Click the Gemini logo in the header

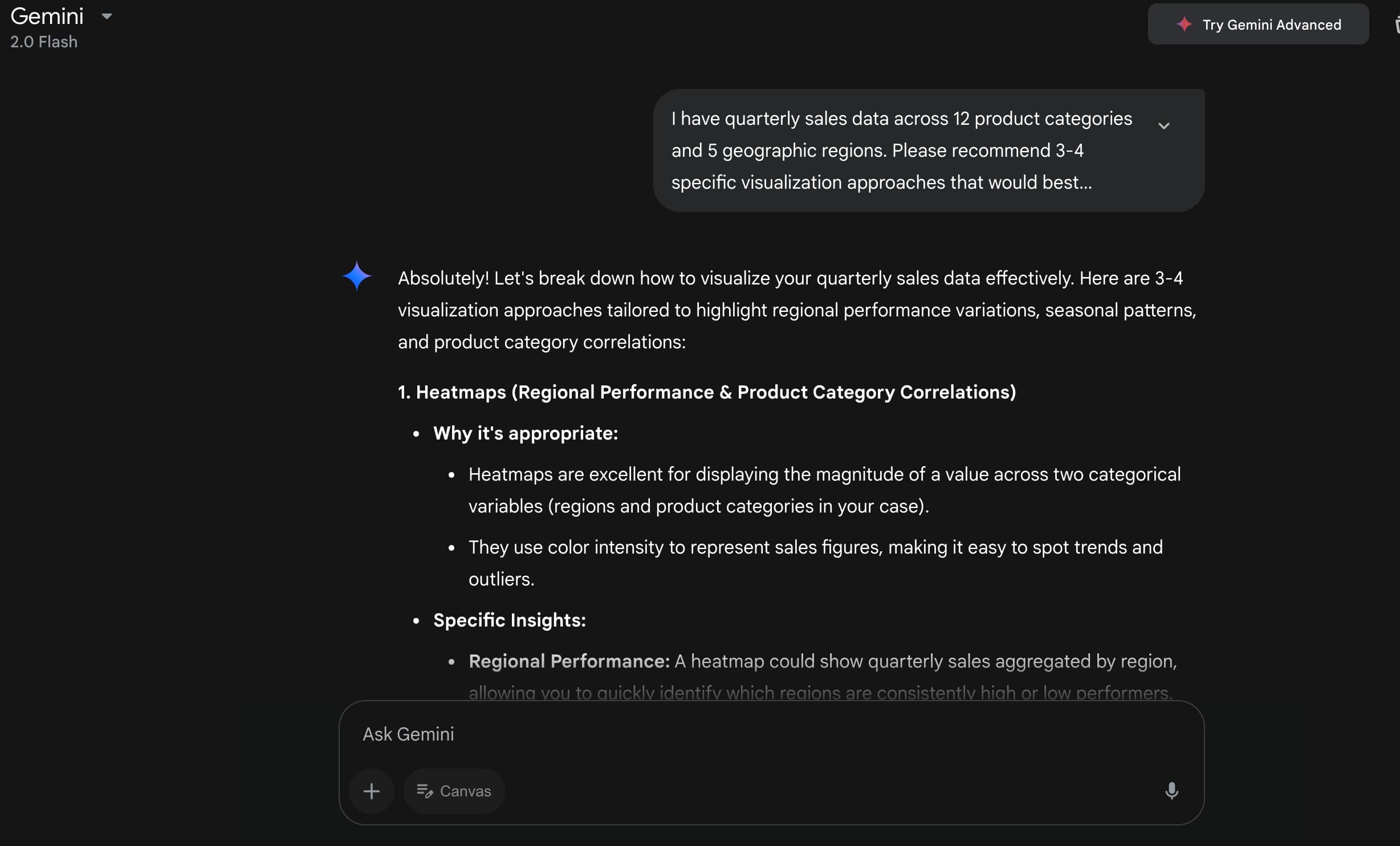[x=47, y=17]
